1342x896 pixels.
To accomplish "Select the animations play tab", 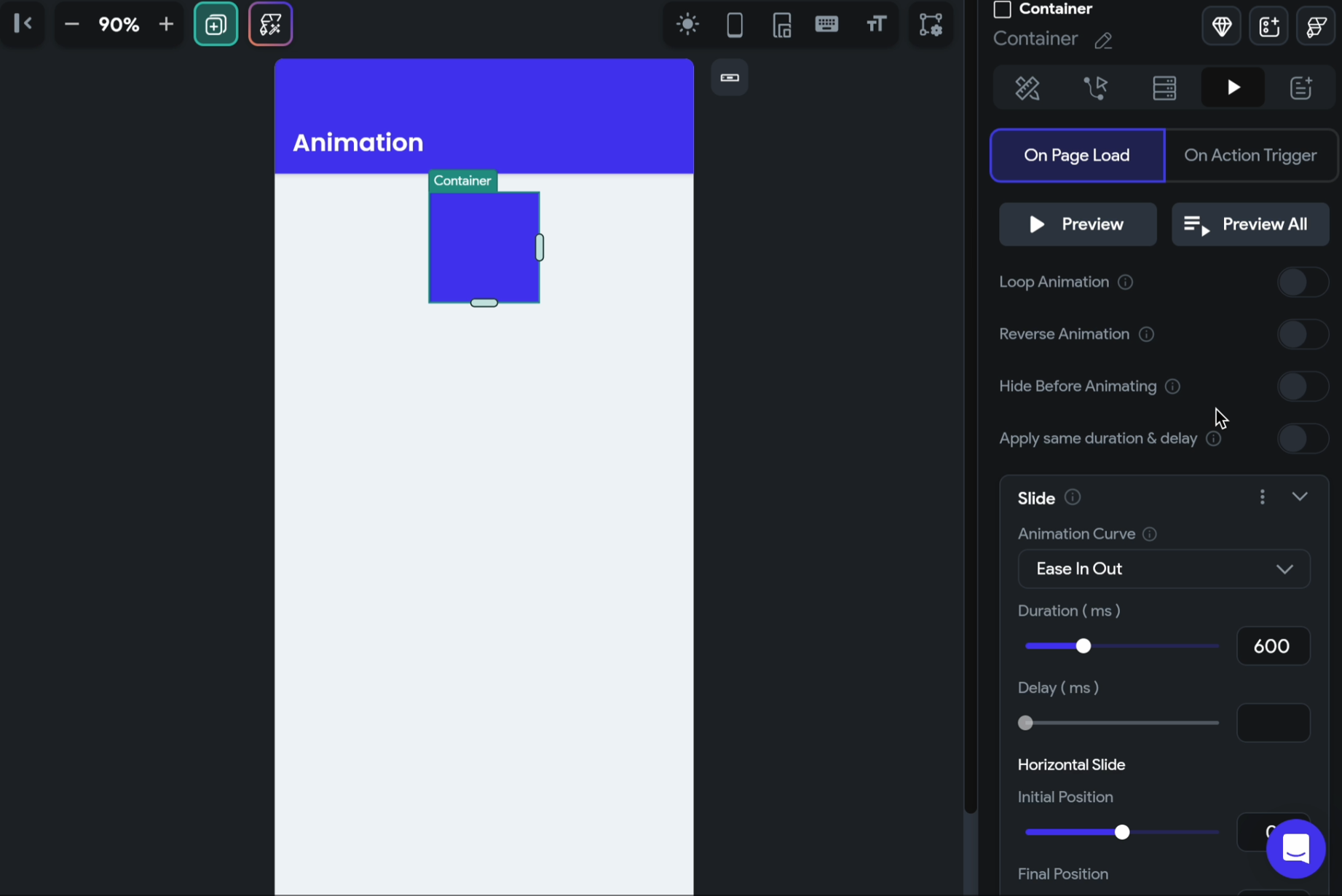I will click(1233, 88).
